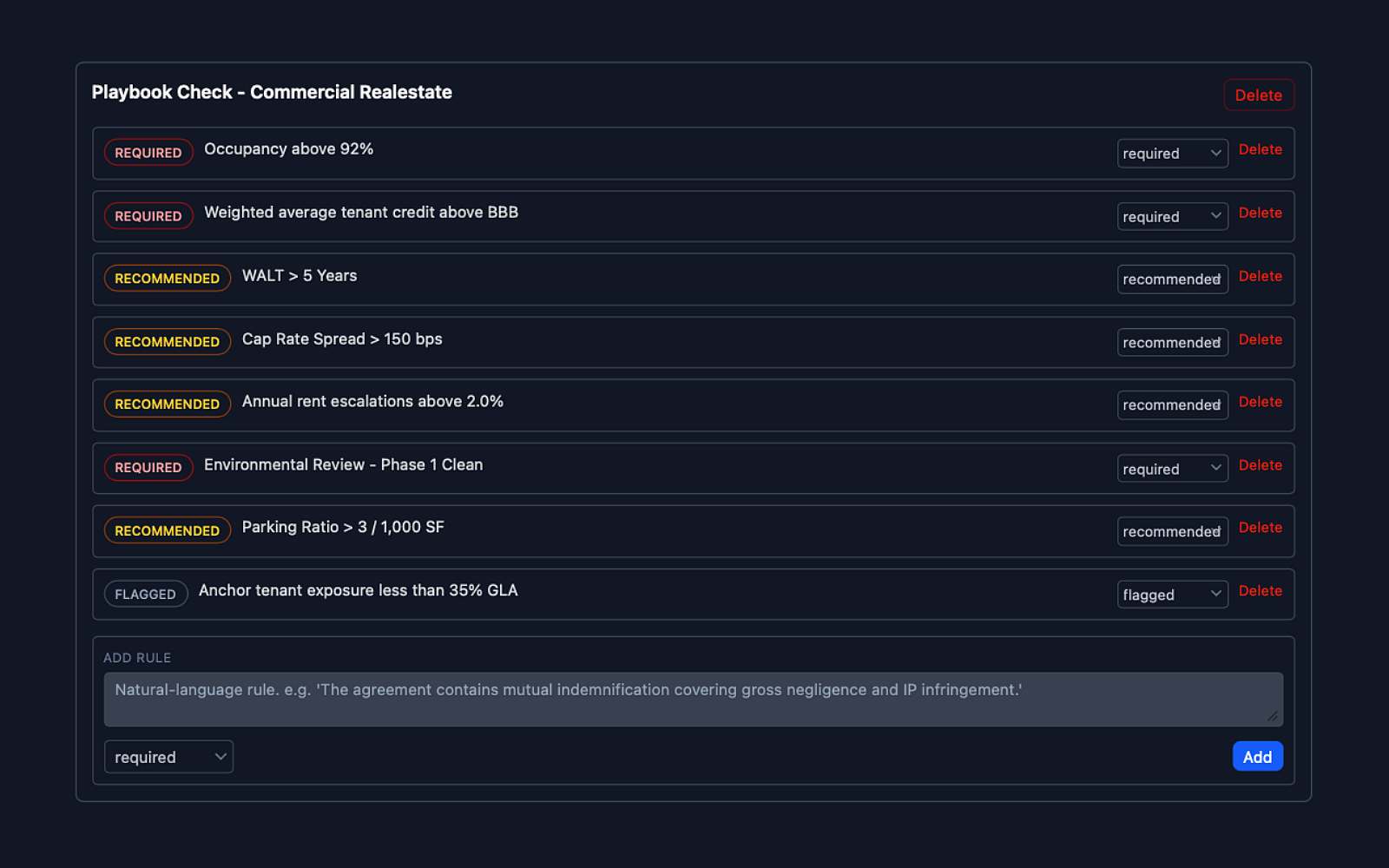Click 'Environmental Review - Phase 1 Clean' text
This screenshot has width=1389, height=868.
click(344, 465)
